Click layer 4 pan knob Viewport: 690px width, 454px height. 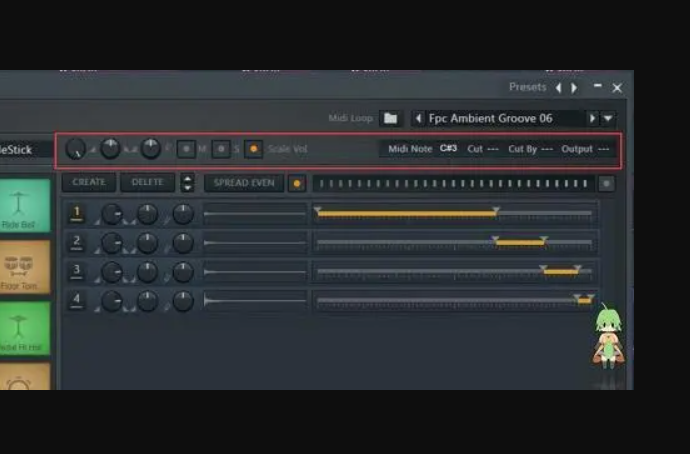(147, 301)
